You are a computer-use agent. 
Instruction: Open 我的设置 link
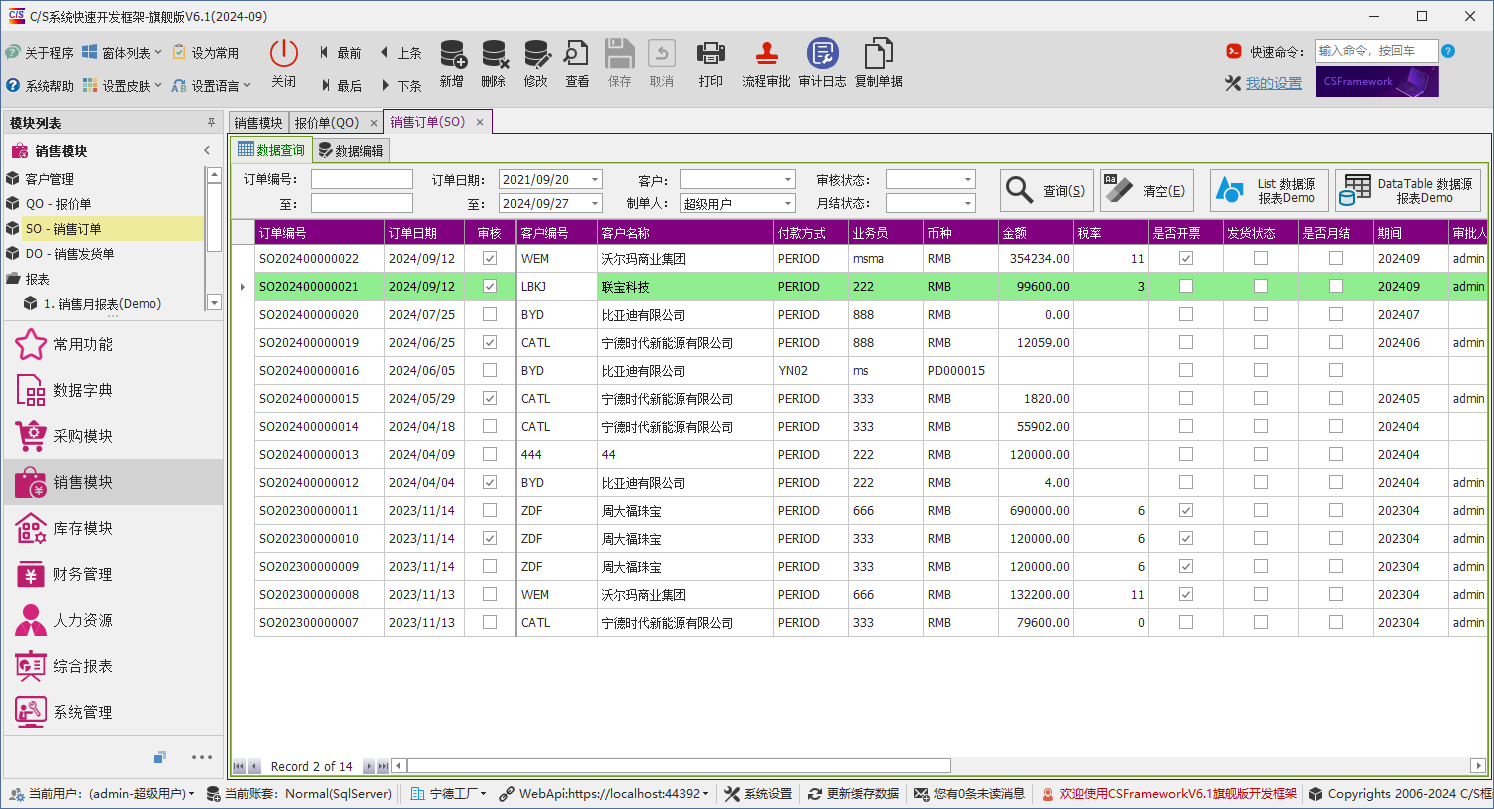pos(1273,84)
